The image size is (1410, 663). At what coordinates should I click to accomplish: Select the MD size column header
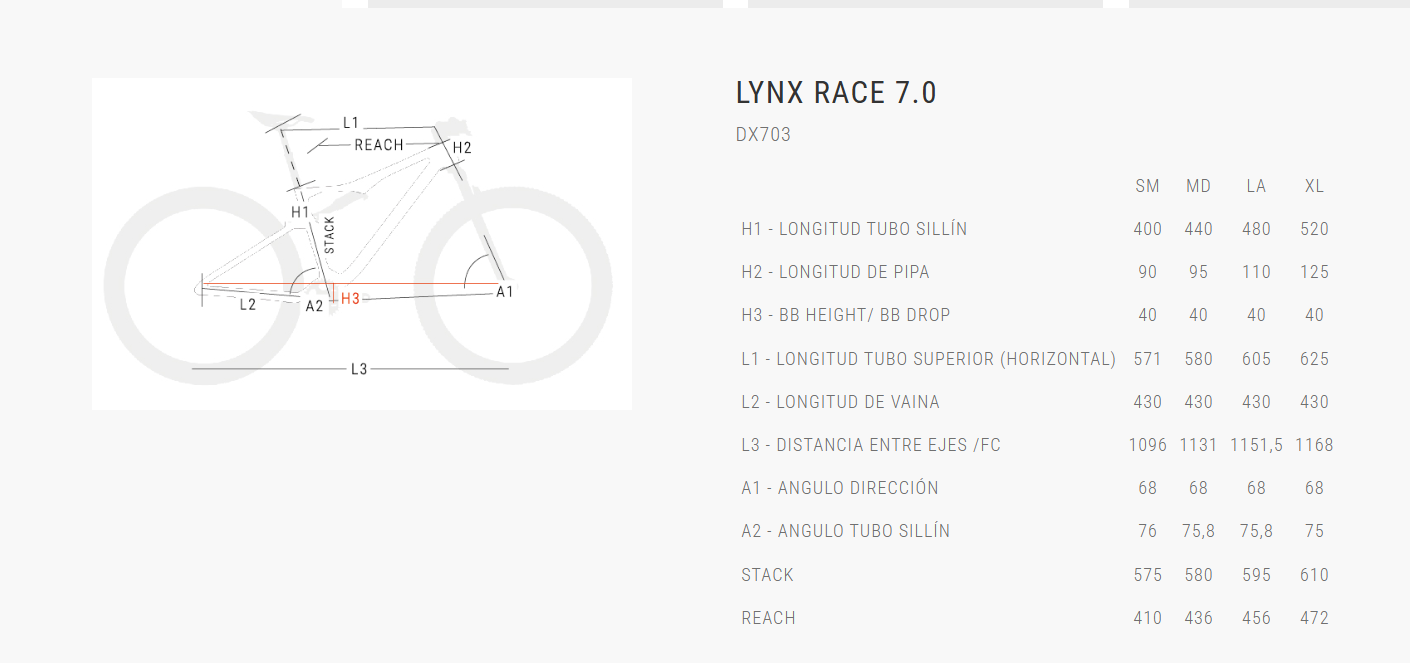(x=1198, y=187)
